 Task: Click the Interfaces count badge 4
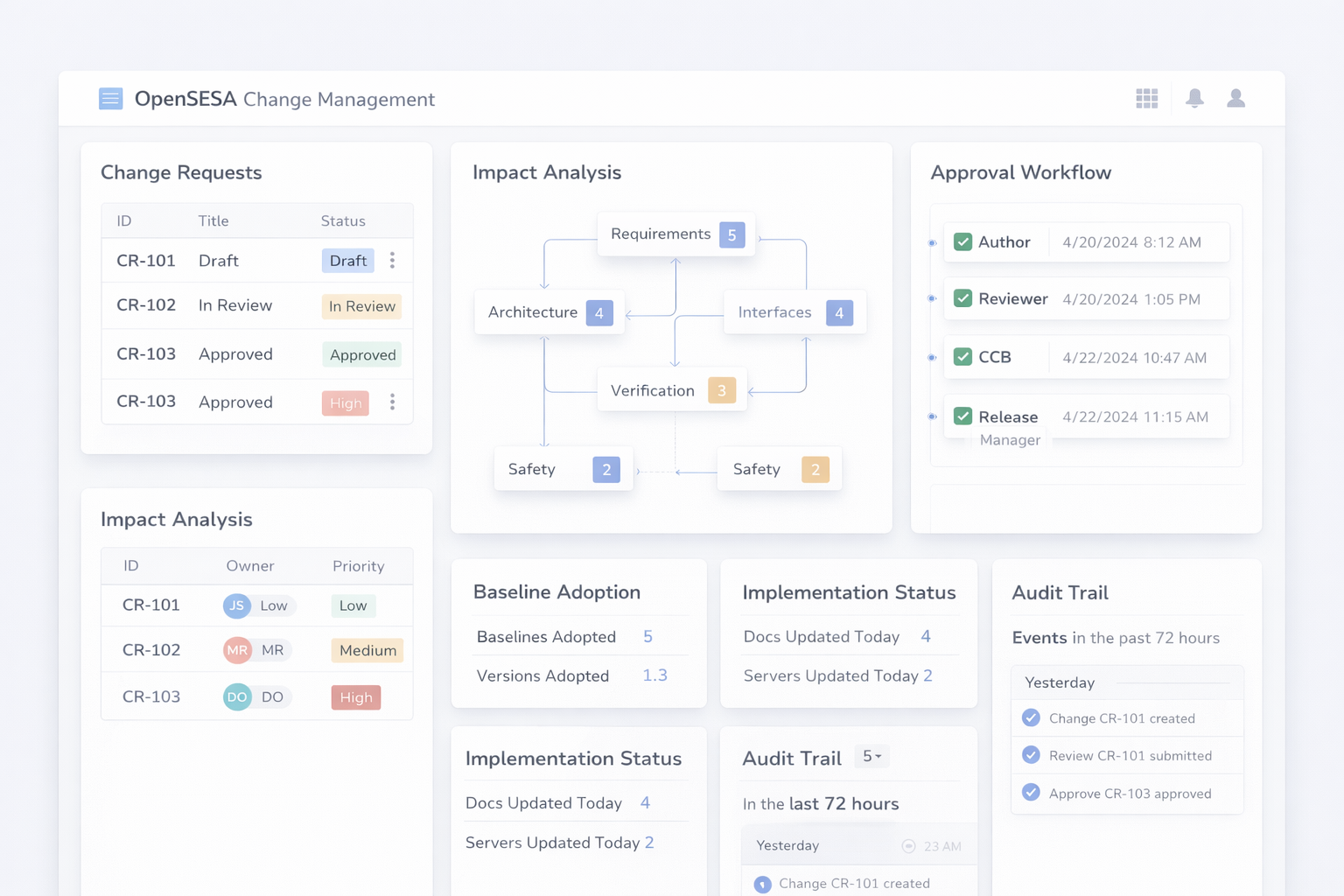click(839, 313)
